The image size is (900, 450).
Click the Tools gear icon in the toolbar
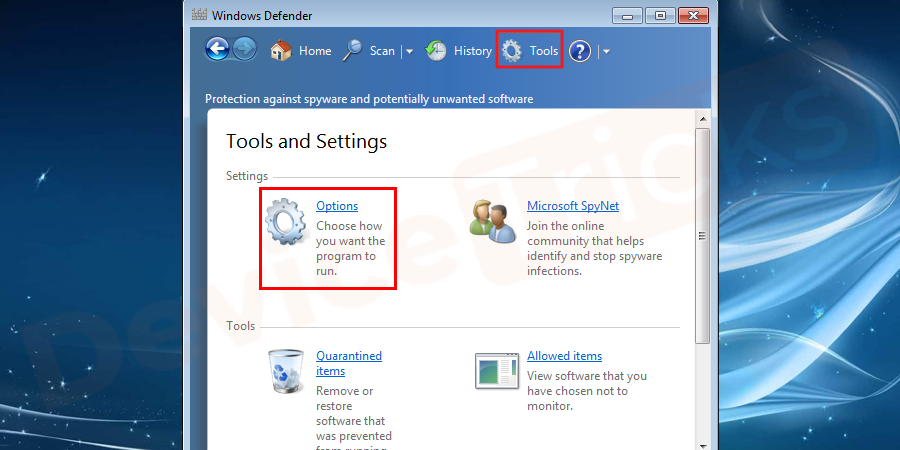coord(511,51)
